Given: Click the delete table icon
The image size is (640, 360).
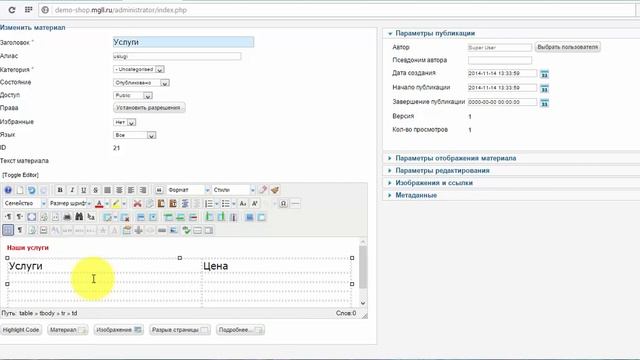Looking at the screenshot, I should 124,217.
